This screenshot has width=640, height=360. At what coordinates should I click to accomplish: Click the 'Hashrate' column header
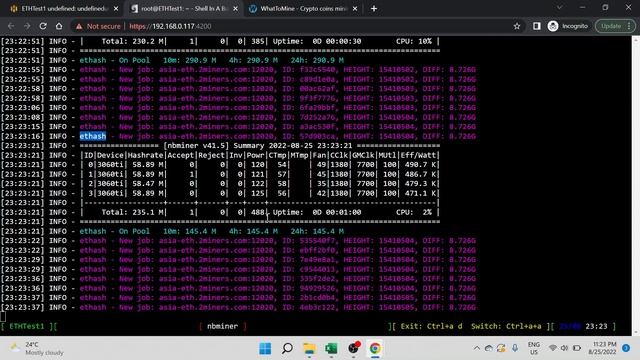click(145, 155)
